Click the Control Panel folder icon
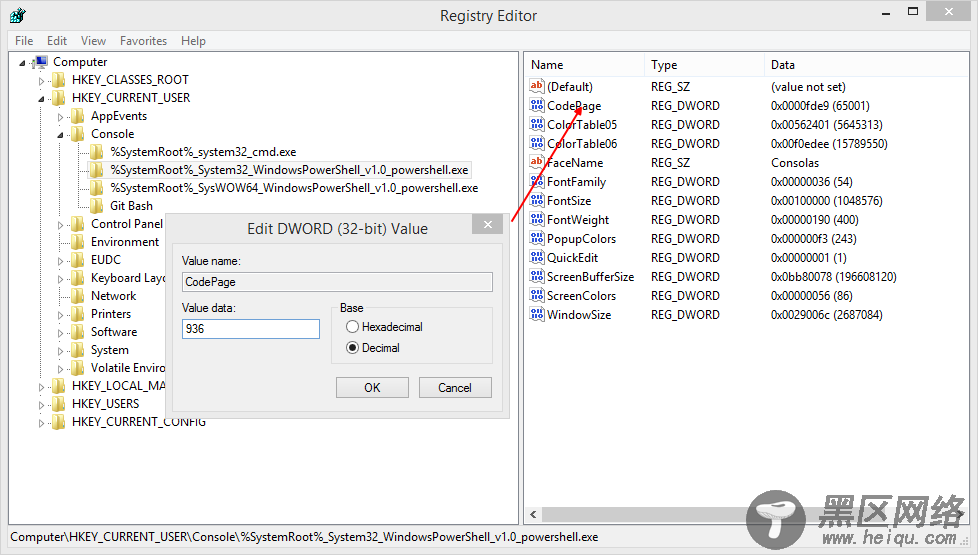 coord(78,224)
